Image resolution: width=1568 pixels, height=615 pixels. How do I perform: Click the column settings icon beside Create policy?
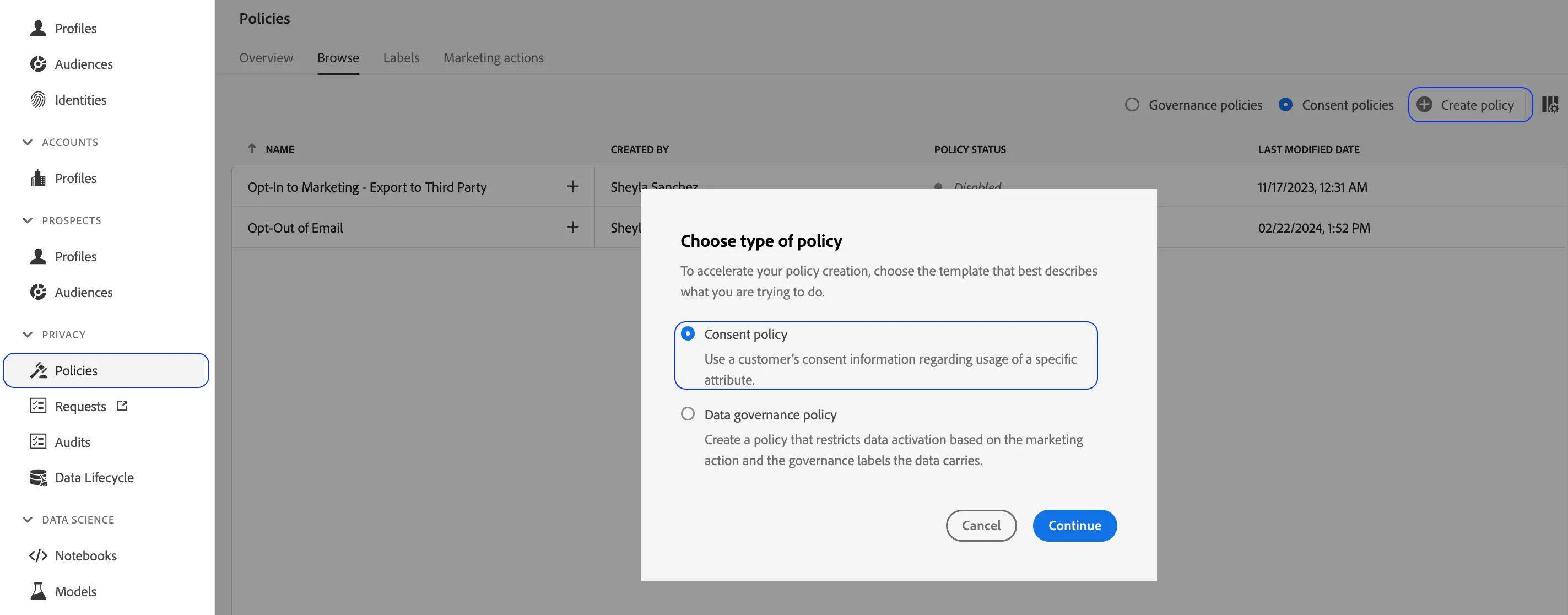[1550, 105]
